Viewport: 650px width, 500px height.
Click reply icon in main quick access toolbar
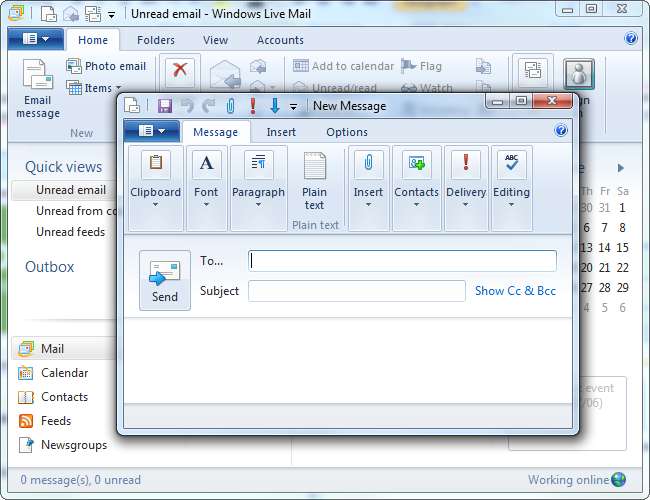click(71, 15)
